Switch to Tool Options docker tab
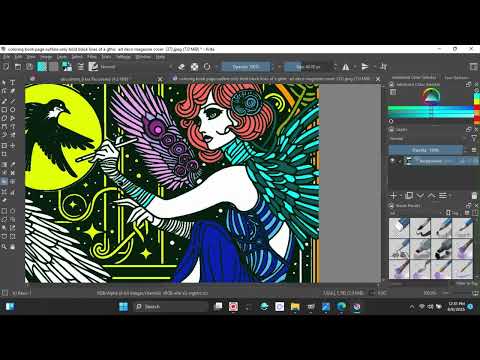 coord(456,77)
